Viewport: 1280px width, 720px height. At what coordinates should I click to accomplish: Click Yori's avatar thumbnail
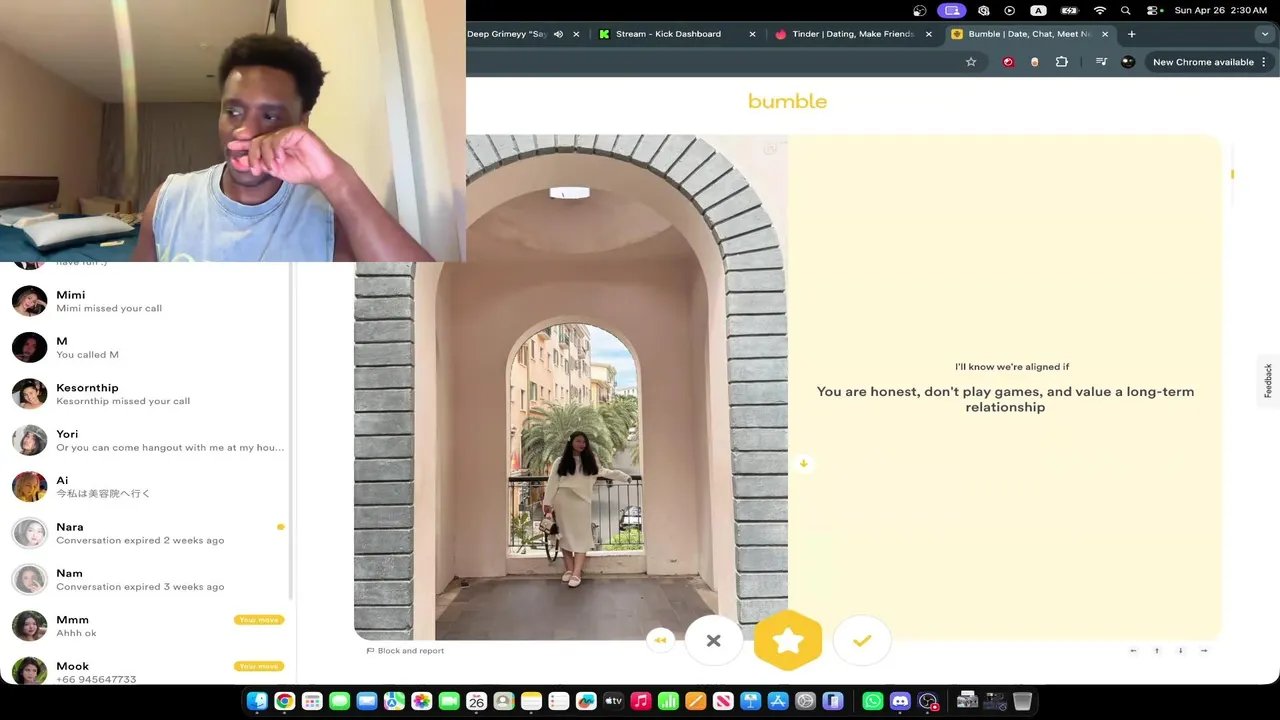click(29, 440)
